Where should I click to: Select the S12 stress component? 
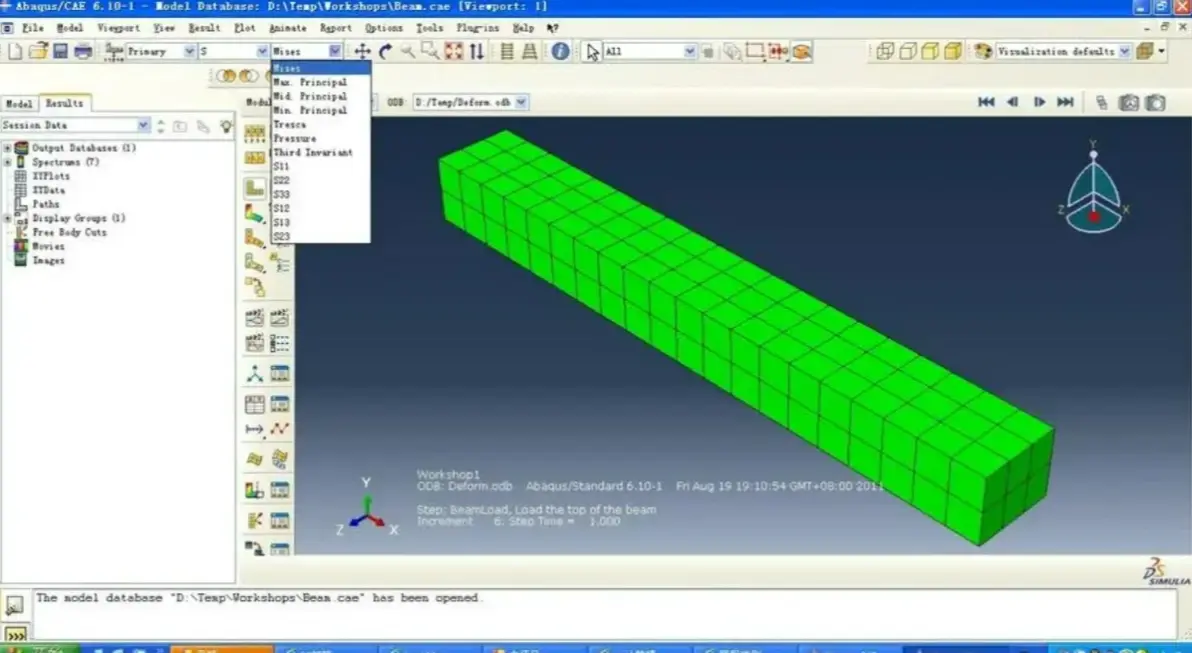click(321, 208)
